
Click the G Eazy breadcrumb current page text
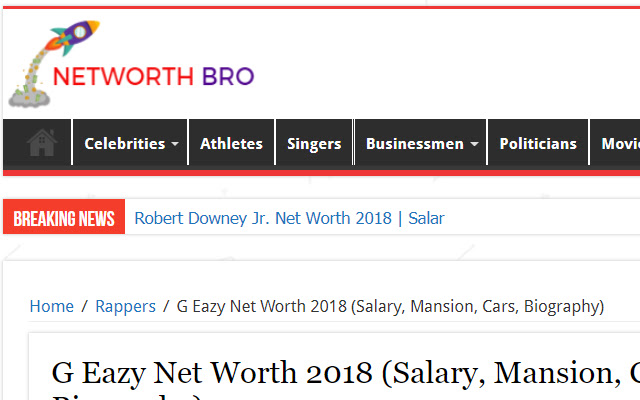(x=390, y=306)
